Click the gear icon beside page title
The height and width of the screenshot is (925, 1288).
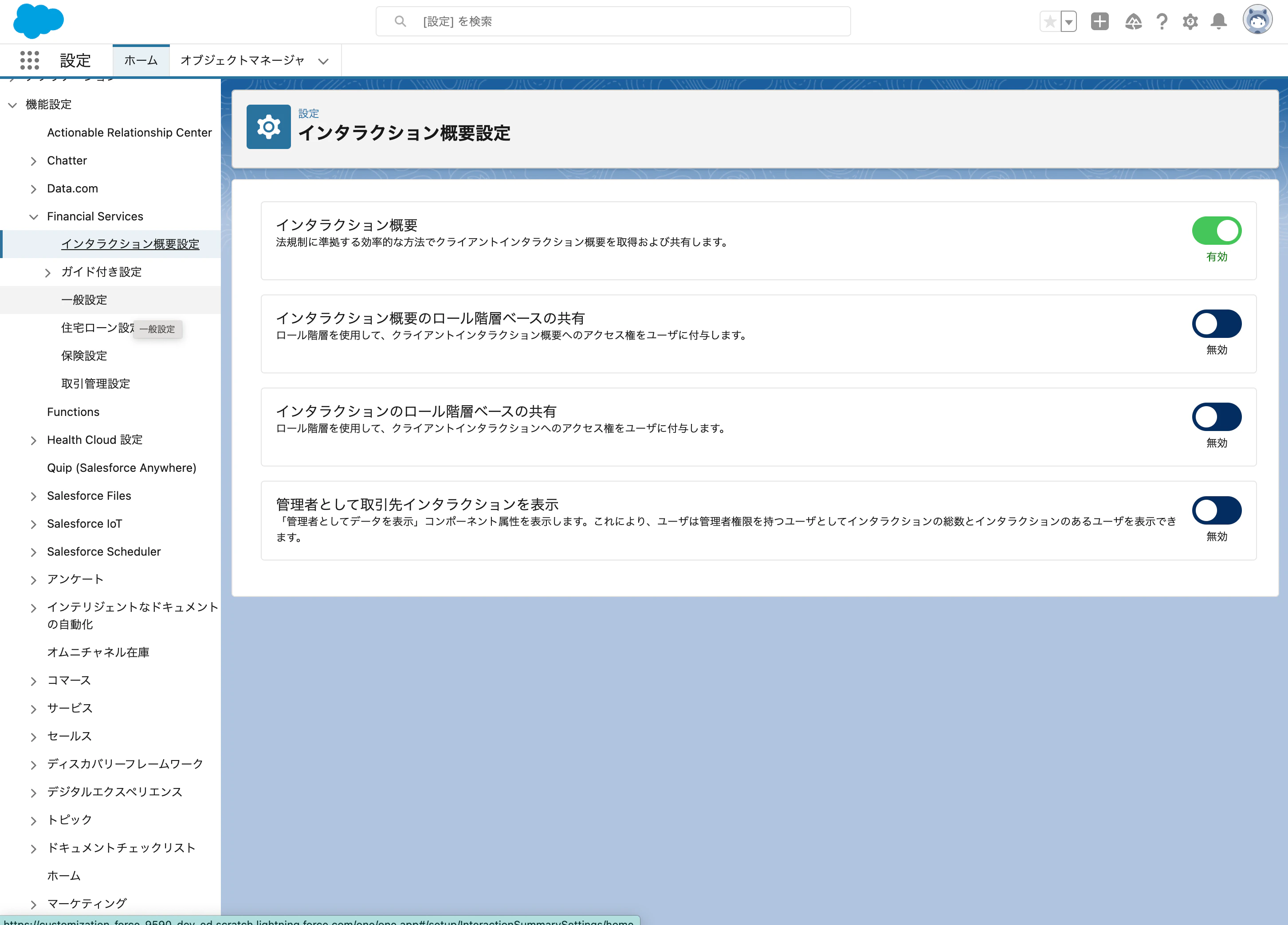tap(268, 127)
